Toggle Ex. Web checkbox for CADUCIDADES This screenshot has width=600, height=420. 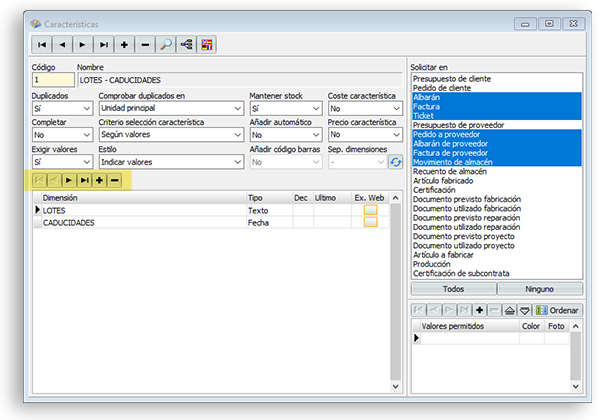(x=370, y=223)
